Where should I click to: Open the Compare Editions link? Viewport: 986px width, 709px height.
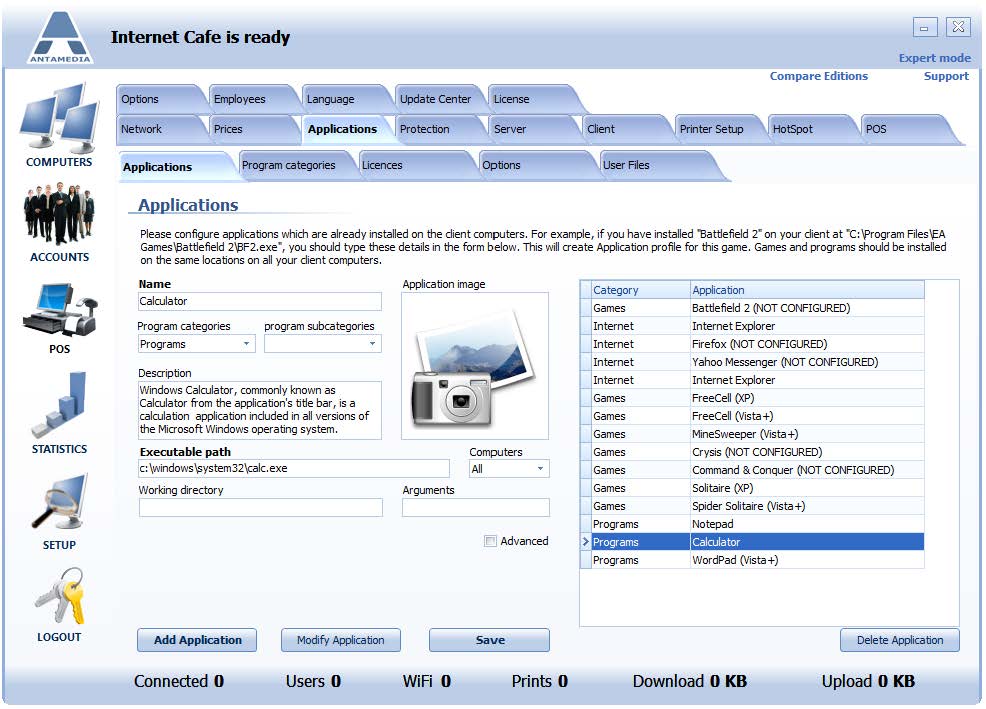point(819,76)
